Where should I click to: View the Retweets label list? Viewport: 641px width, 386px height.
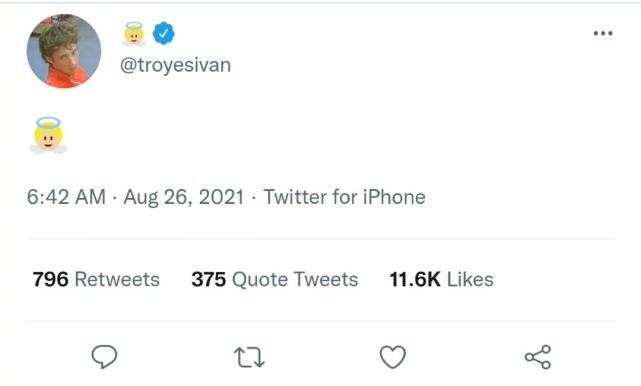tap(117, 280)
